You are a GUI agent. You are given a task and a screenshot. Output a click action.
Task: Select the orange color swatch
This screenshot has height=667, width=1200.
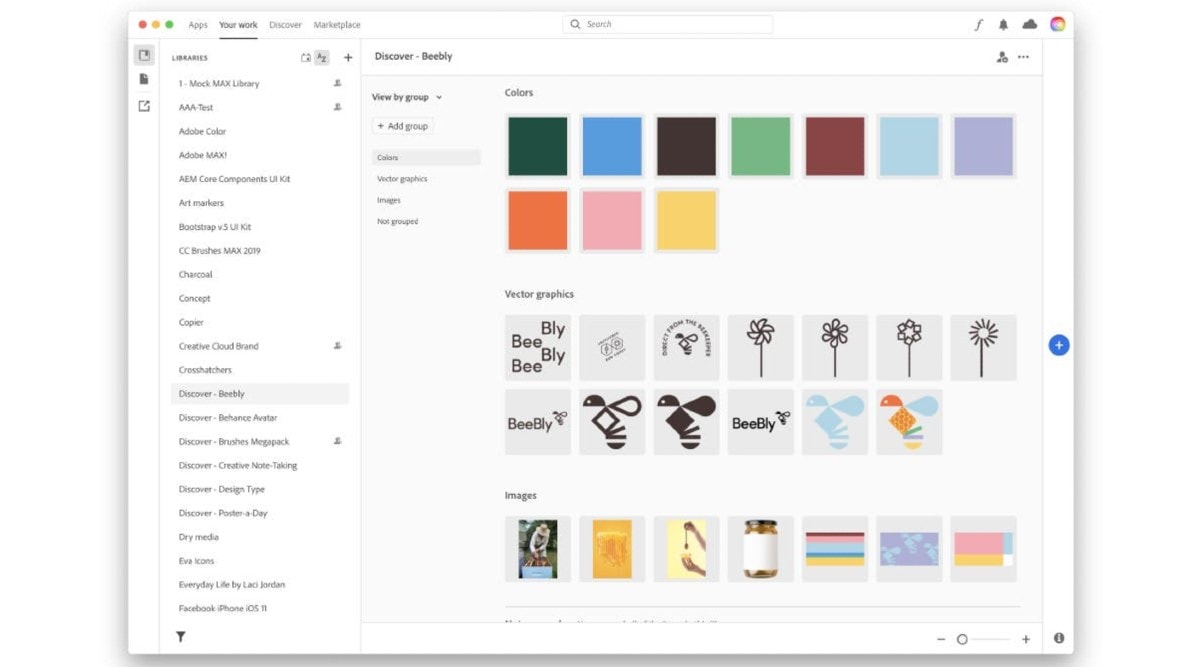pyautogui.click(x=537, y=220)
